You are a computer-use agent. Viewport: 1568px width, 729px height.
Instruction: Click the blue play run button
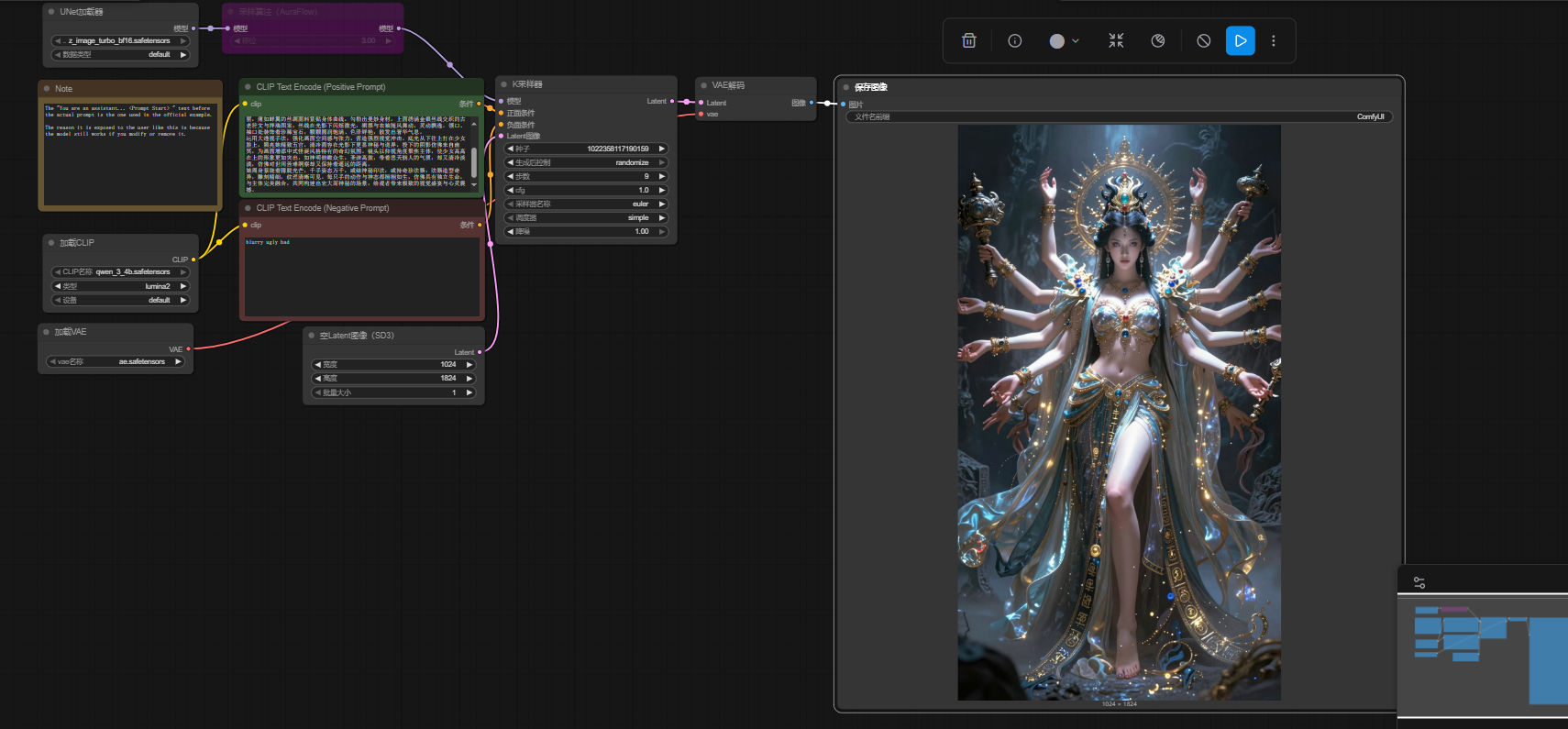coord(1240,41)
